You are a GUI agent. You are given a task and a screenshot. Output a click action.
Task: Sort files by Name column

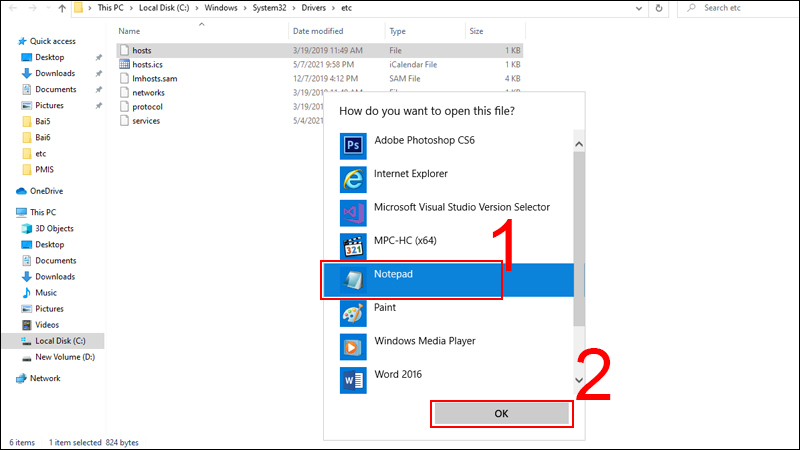pos(129,31)
